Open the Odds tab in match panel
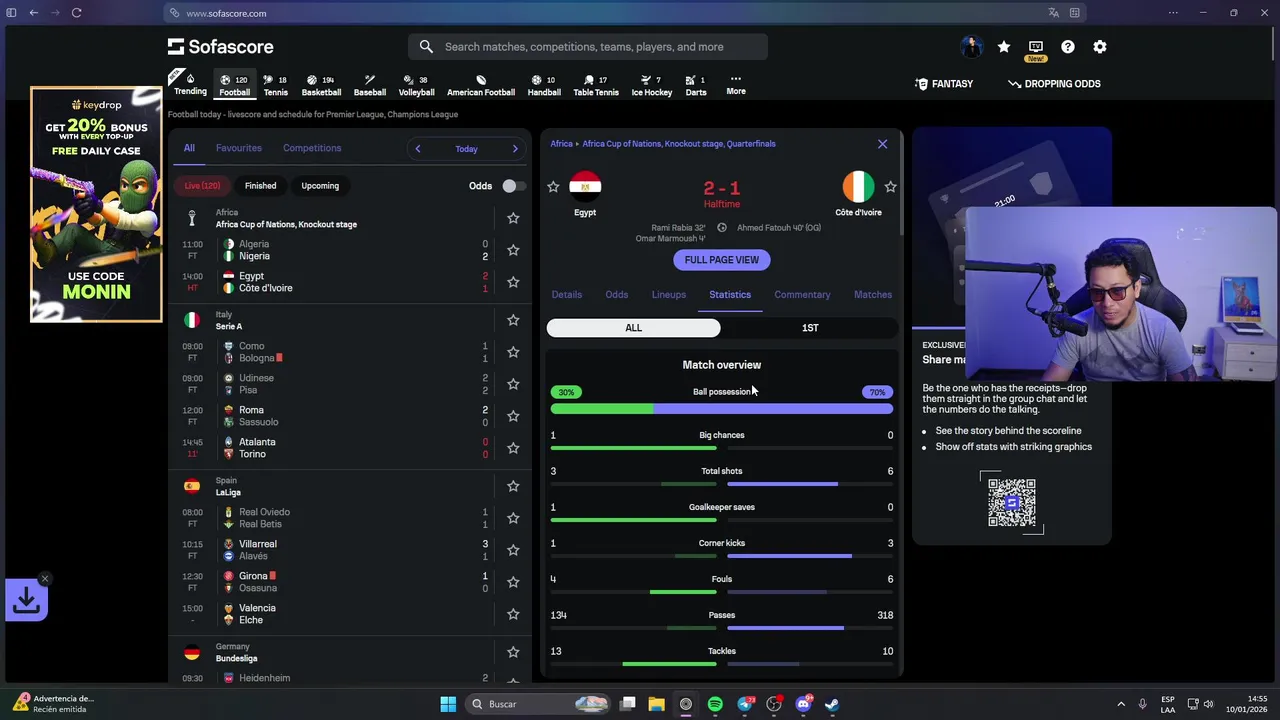 pyautogui.click(x=617, y=295)
